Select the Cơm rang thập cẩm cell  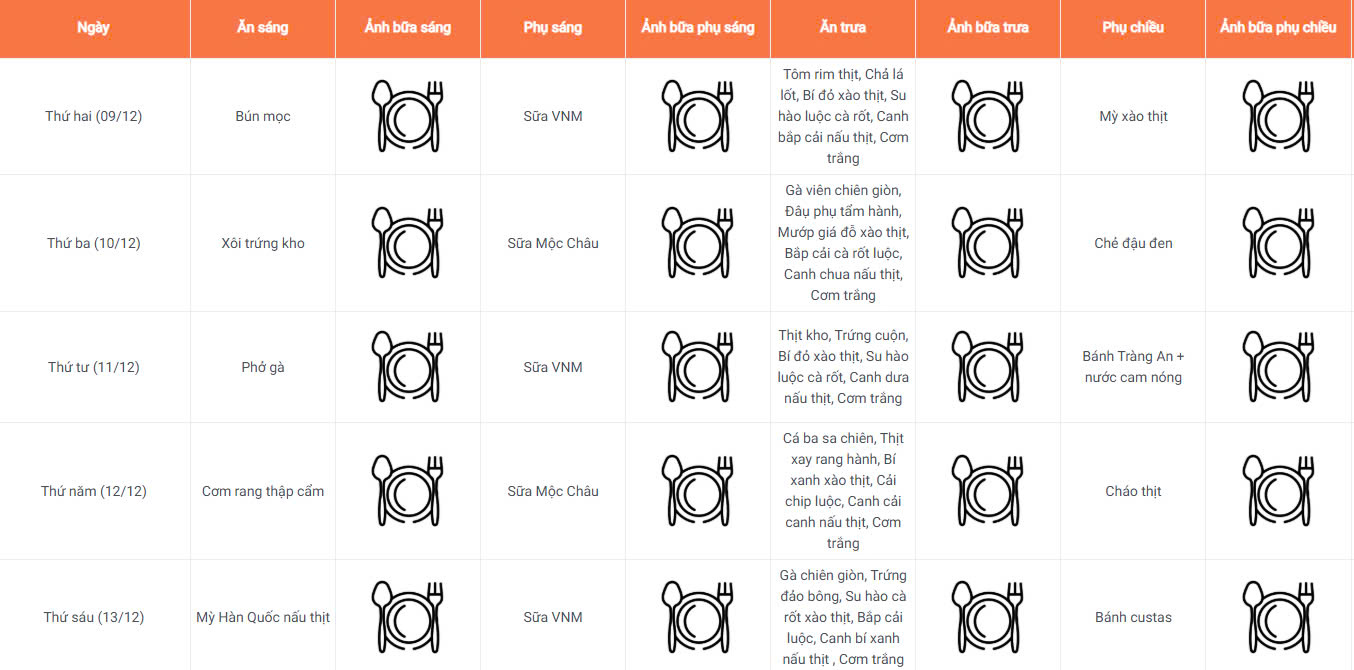[x=263, y=491]
